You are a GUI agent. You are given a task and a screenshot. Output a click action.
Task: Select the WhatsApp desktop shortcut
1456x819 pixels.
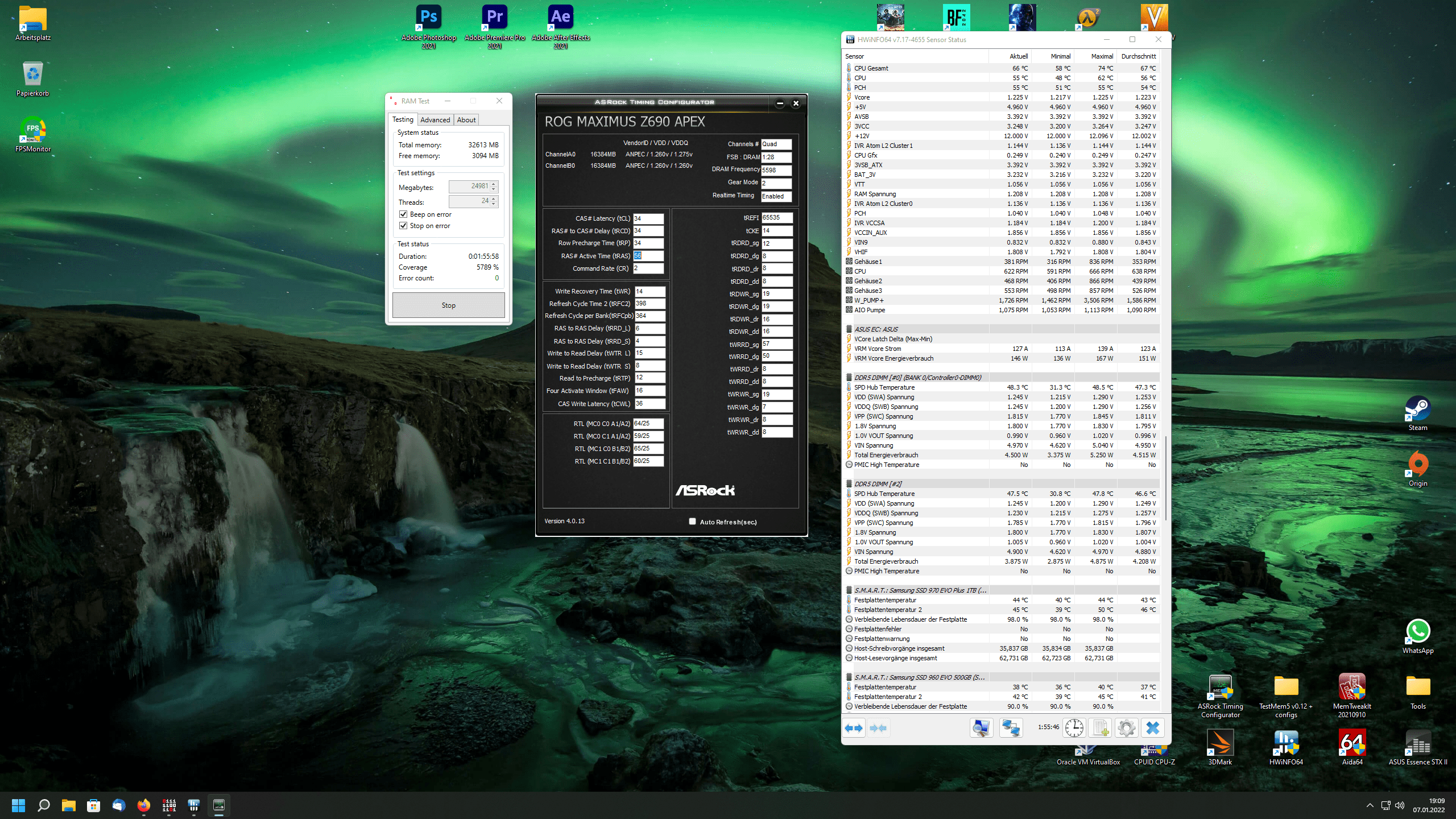(1418, 636)
